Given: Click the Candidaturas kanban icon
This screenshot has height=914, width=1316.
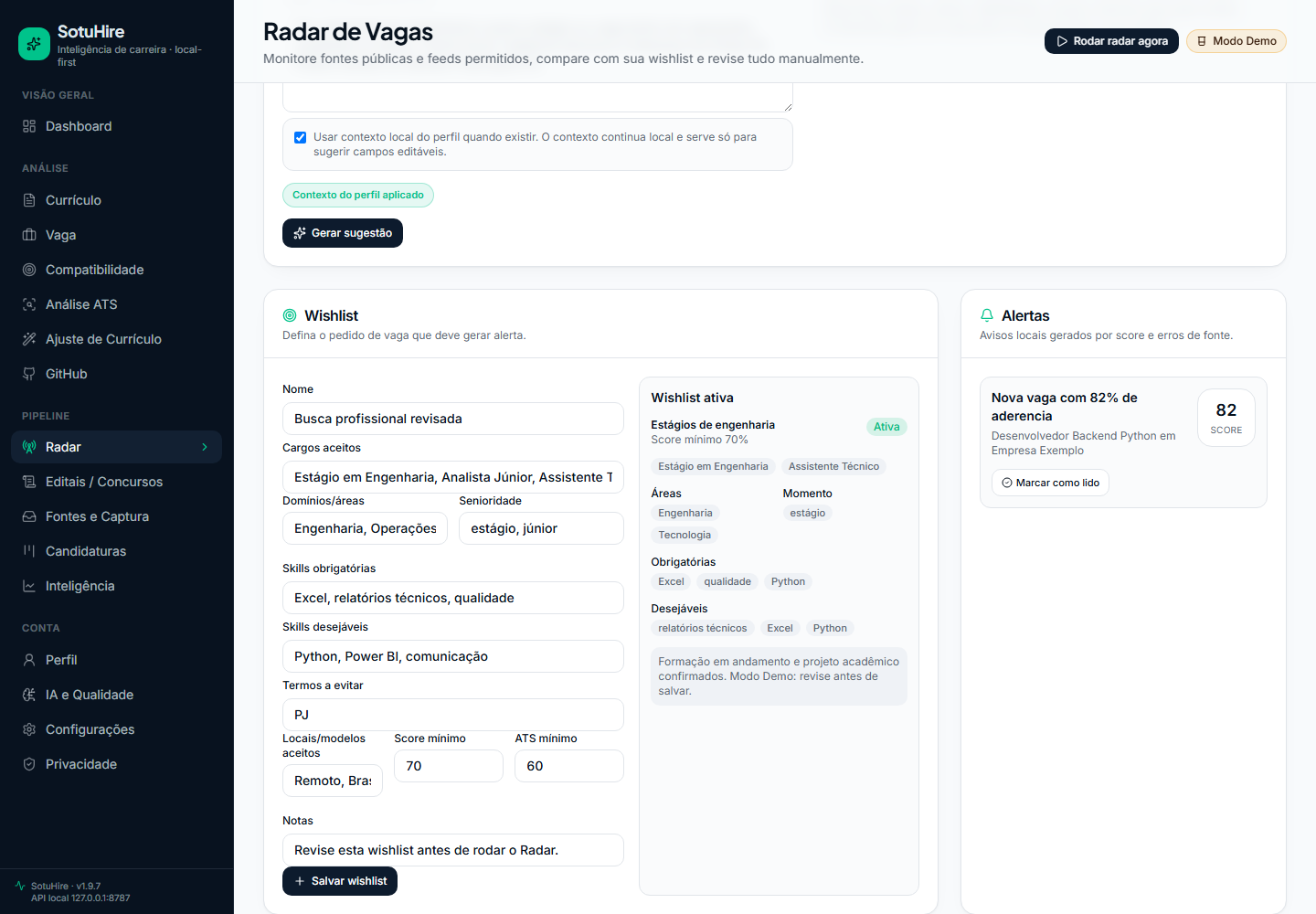Looking at the screenshot, I should (29, 551).
